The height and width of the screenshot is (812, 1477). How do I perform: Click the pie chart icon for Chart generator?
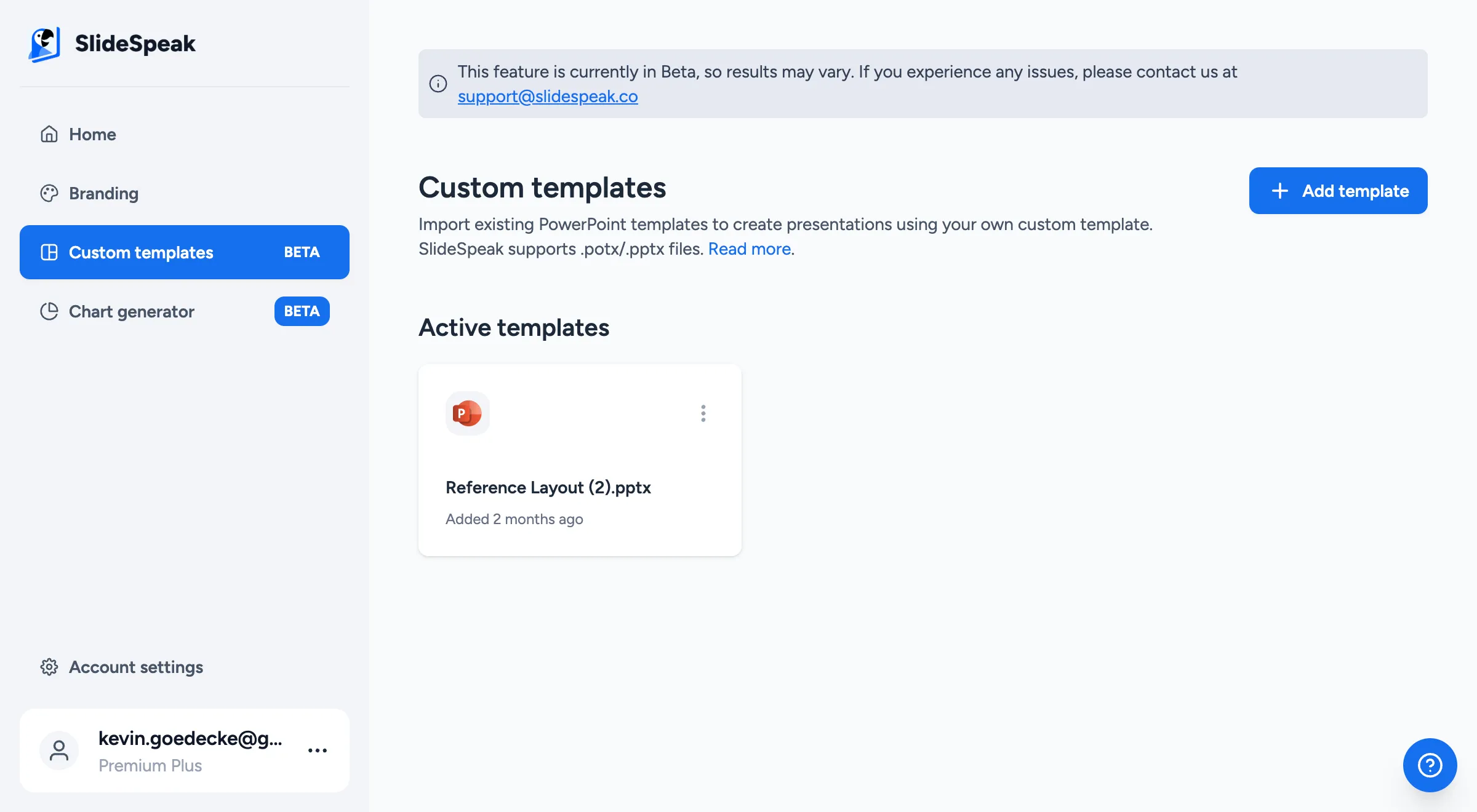pos(49,311)
